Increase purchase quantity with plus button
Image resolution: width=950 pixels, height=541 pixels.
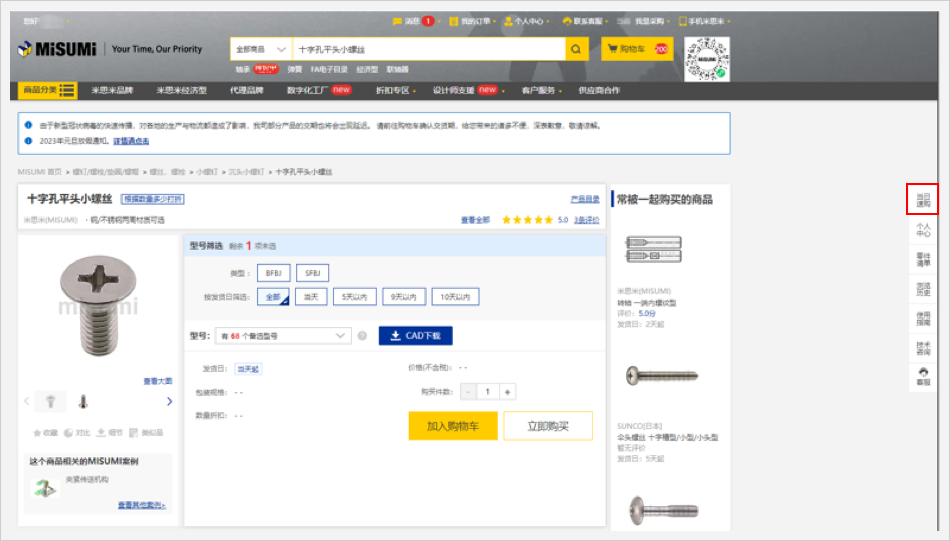[x=508, y=392]
